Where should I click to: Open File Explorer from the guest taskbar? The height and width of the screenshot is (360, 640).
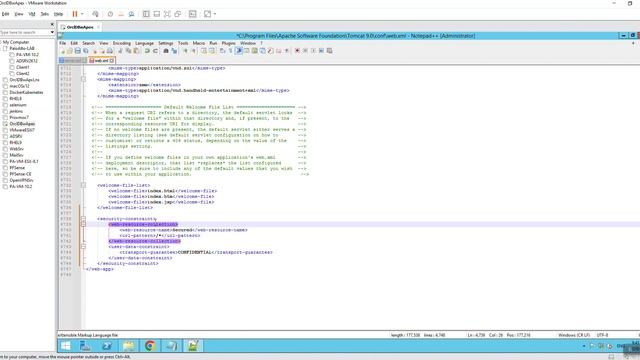coord(129,346)
